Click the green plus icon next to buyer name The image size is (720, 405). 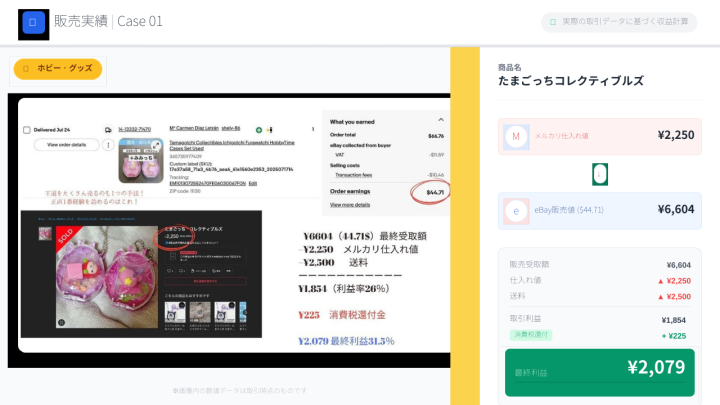click(258, 130)
